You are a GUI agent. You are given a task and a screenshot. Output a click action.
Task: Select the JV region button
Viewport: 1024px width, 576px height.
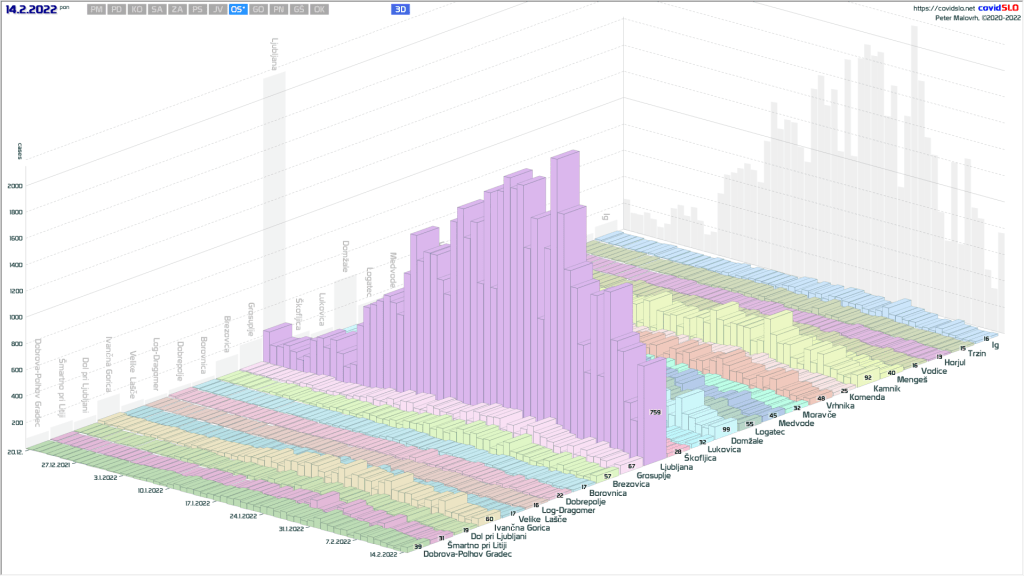pos(218,9)
